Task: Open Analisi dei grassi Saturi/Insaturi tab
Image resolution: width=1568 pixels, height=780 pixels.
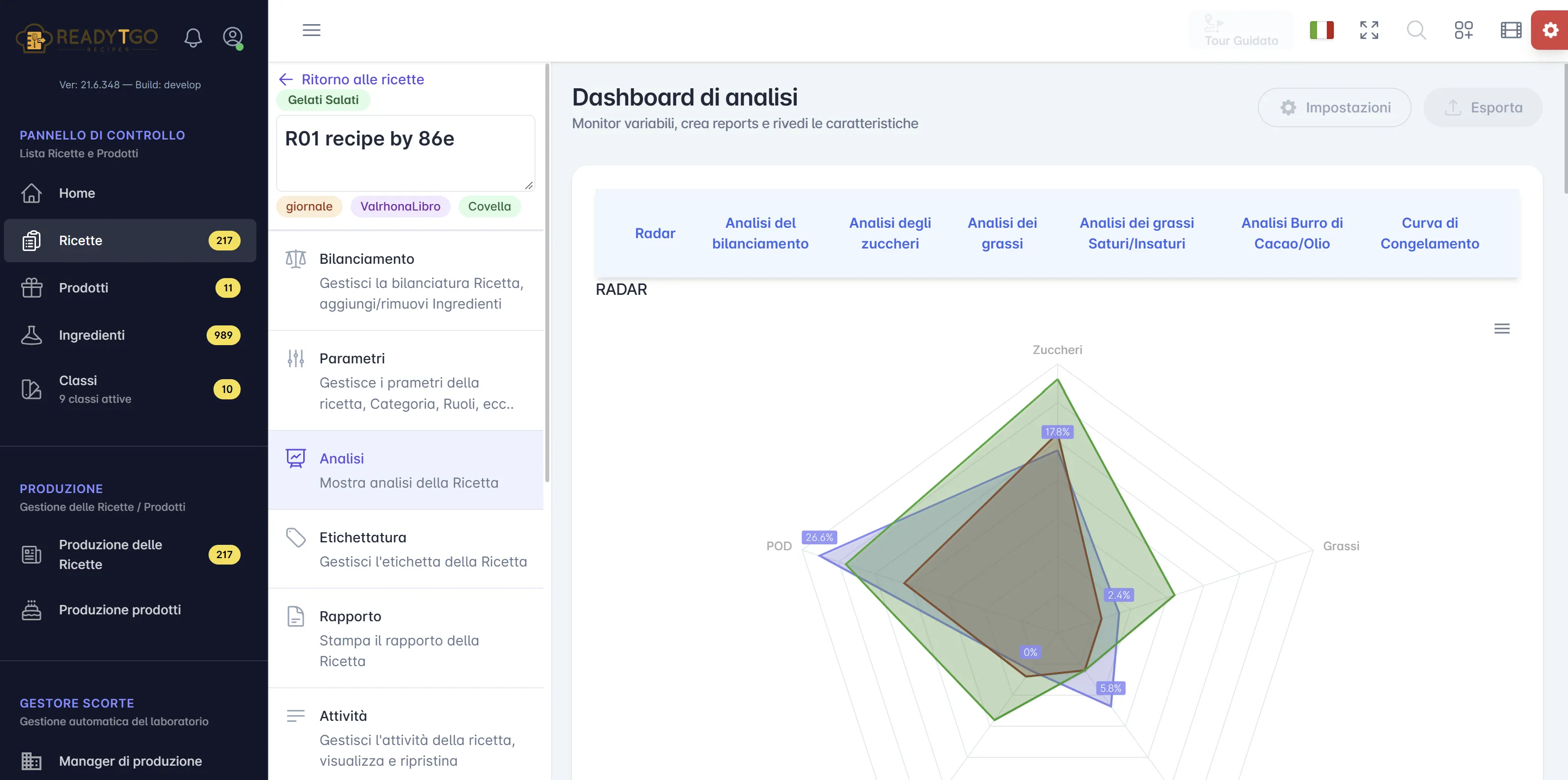Action: pos(1137,233)
